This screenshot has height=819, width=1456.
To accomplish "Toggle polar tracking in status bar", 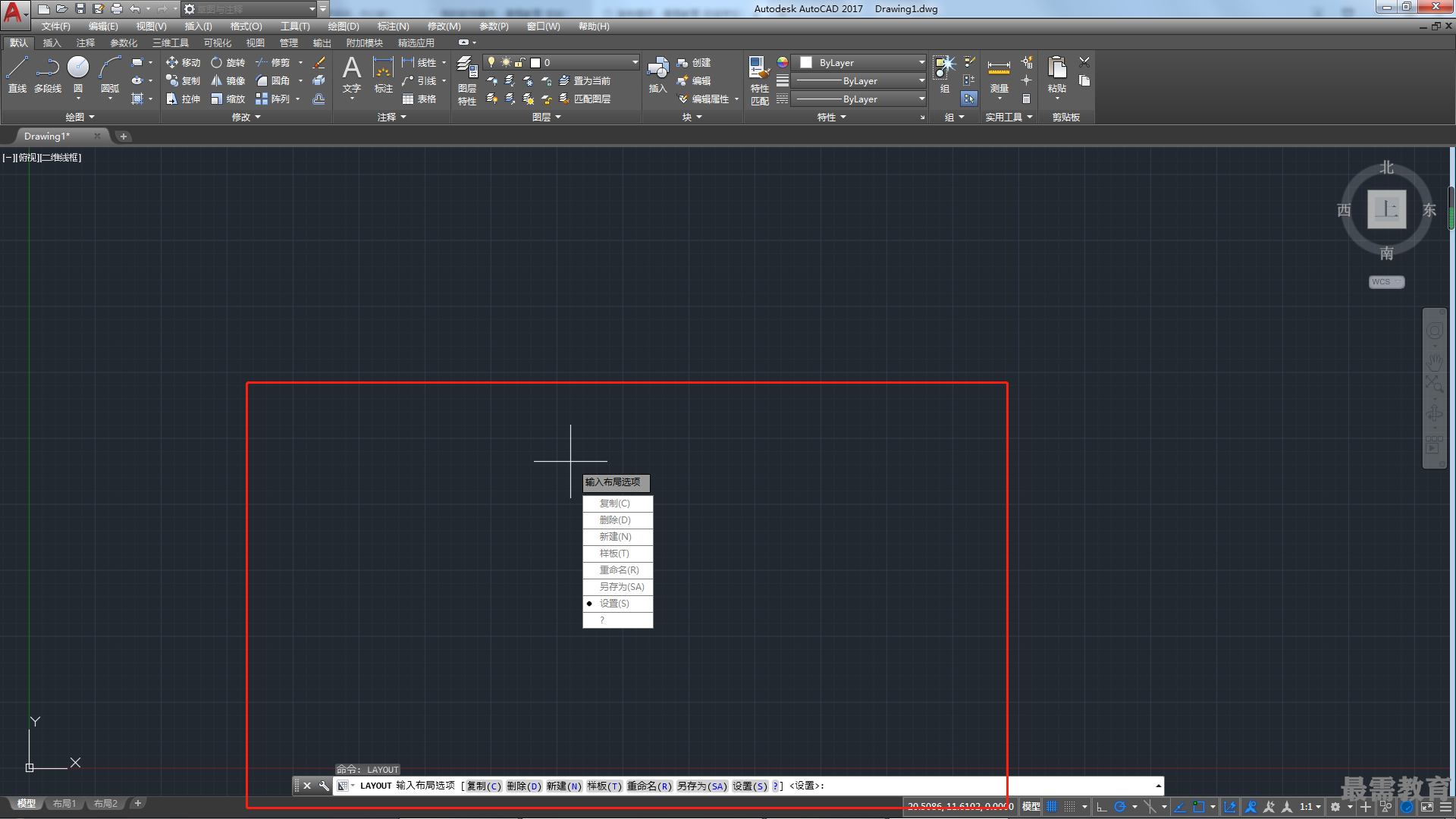I will coord(1120,807).
